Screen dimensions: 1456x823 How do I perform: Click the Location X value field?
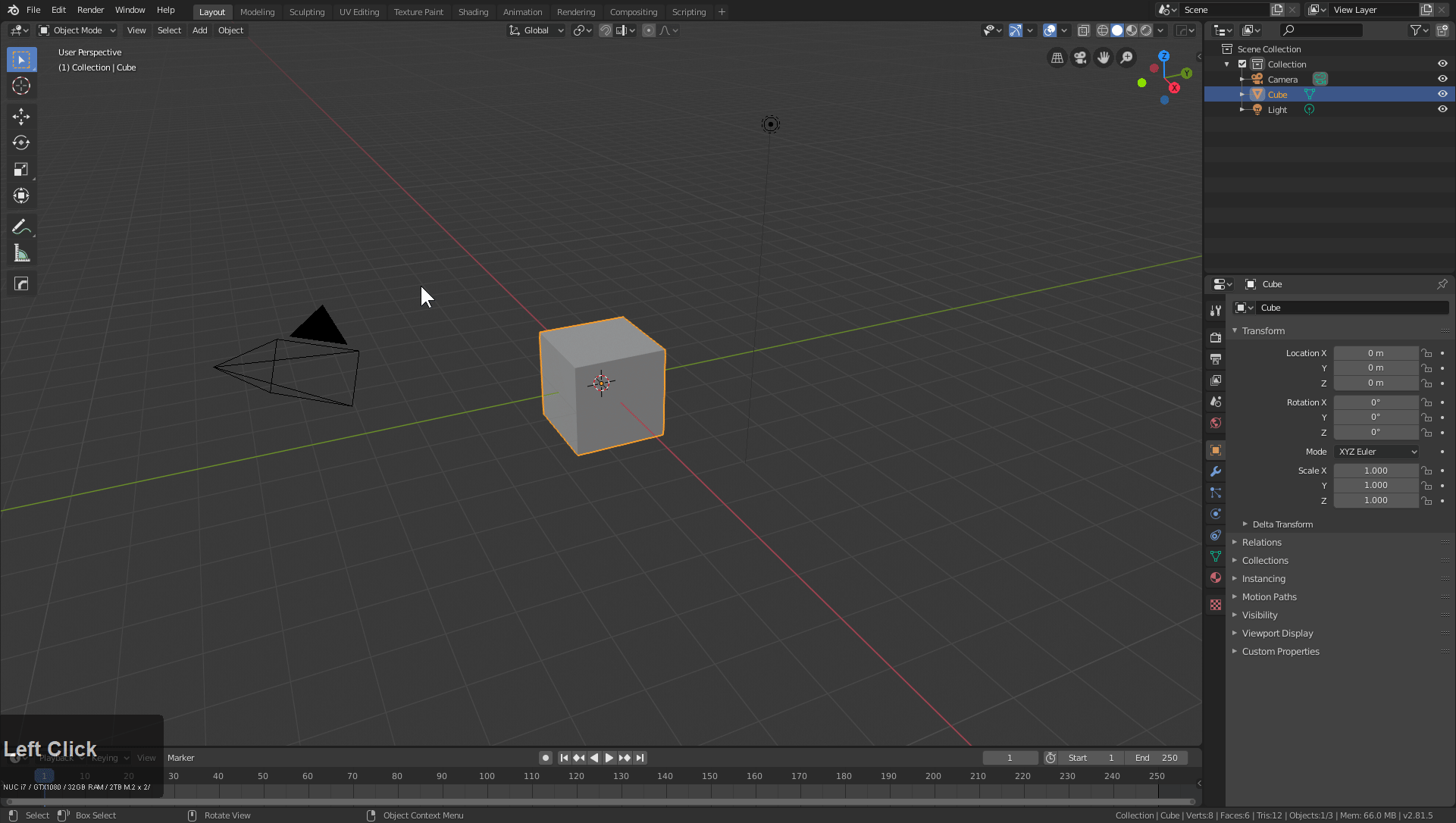(x=1375, y=353)
